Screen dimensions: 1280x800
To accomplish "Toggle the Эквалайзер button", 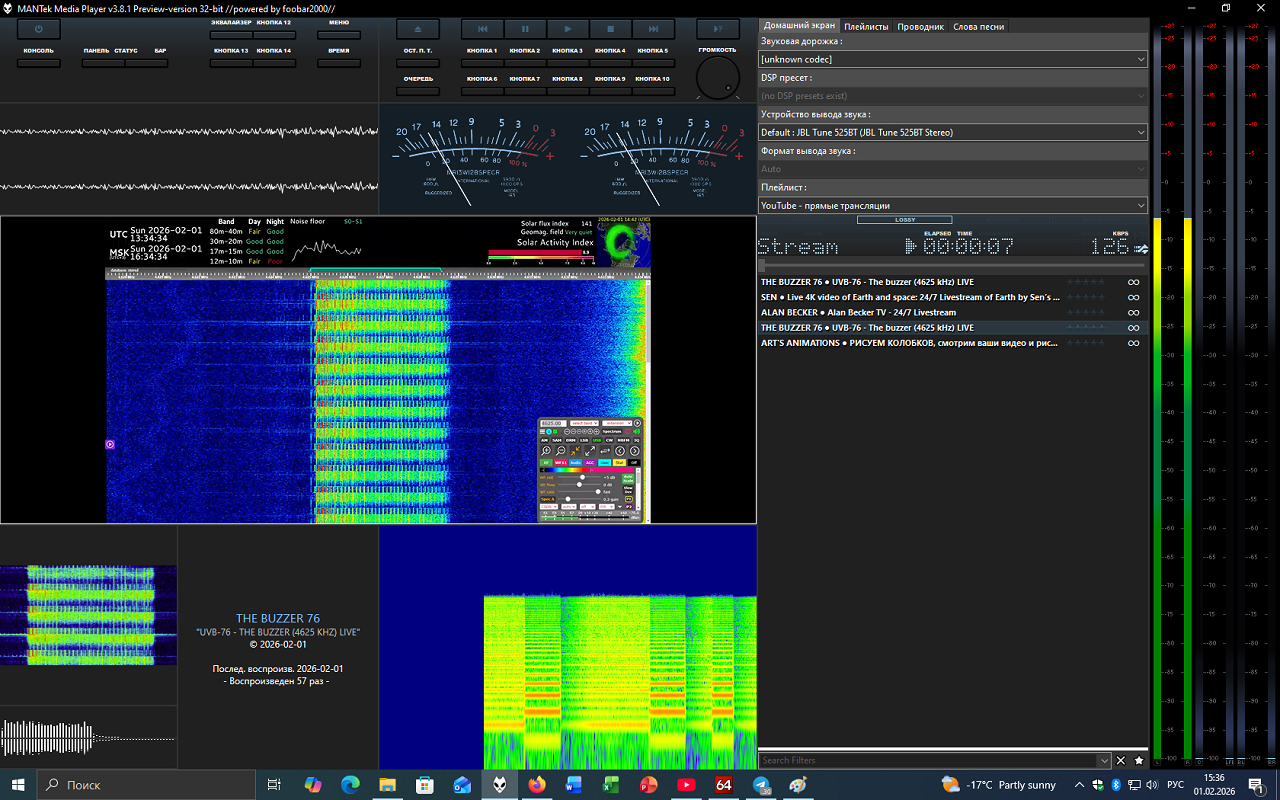I will 231,34.
